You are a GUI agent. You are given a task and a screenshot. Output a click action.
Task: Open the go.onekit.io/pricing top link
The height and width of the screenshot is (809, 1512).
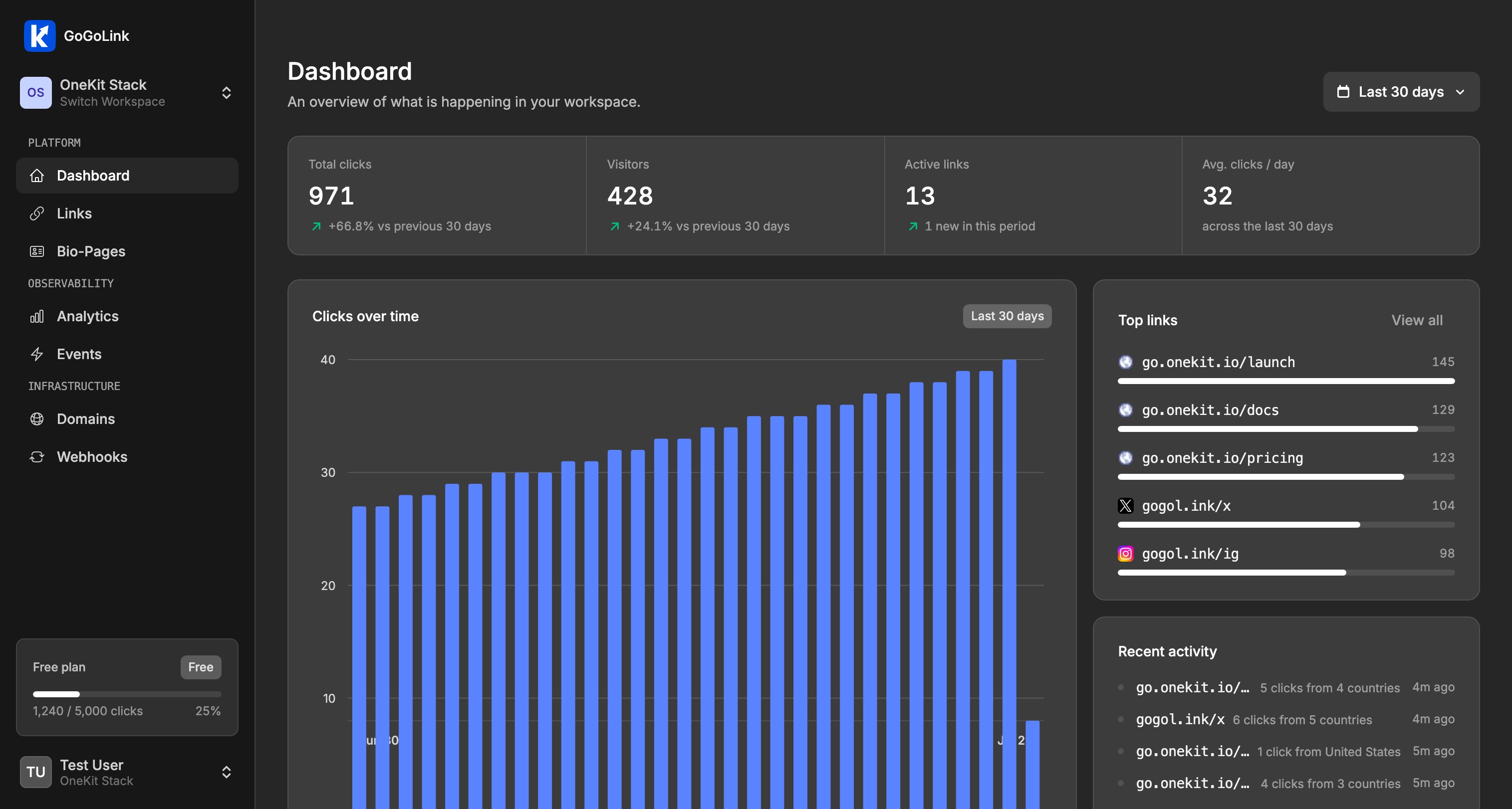point(1222,457)
